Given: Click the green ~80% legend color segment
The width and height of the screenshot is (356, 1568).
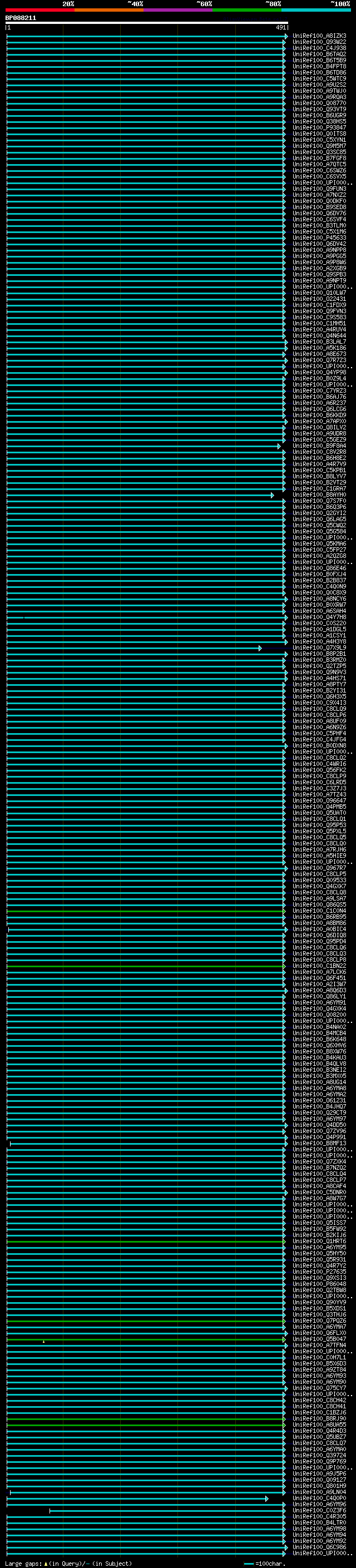Looking at the screenshot, I should click(x=247, y=10).
